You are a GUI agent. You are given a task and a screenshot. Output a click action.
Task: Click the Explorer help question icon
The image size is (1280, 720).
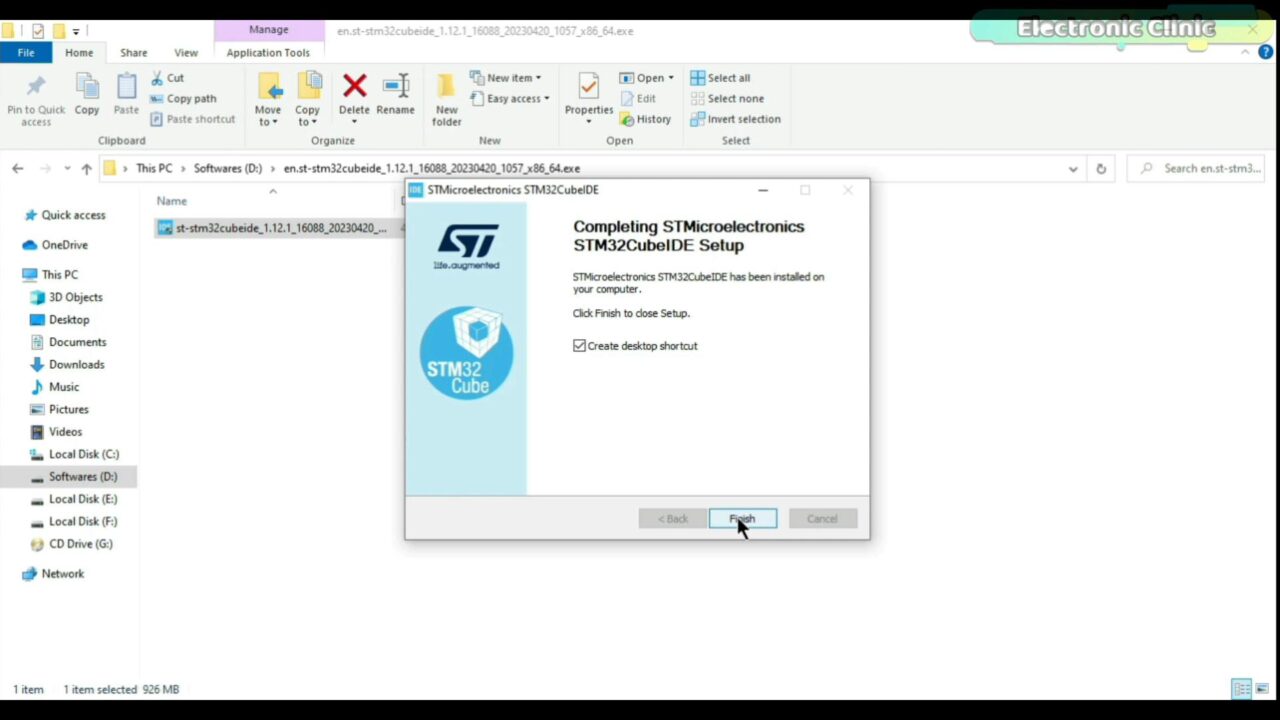[x=1266, y=52]
